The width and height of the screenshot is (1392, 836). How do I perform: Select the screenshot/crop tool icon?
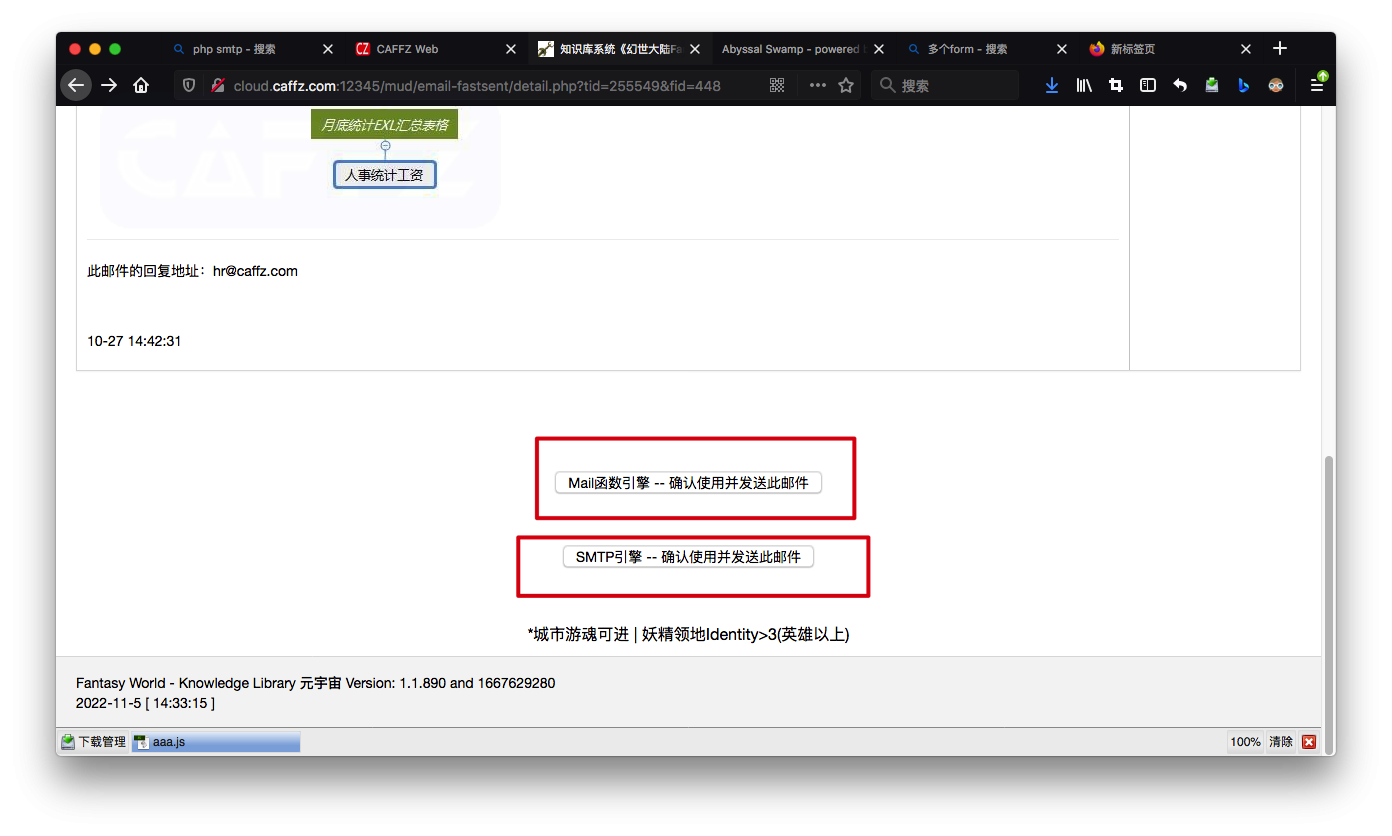tap(1115, 85)
